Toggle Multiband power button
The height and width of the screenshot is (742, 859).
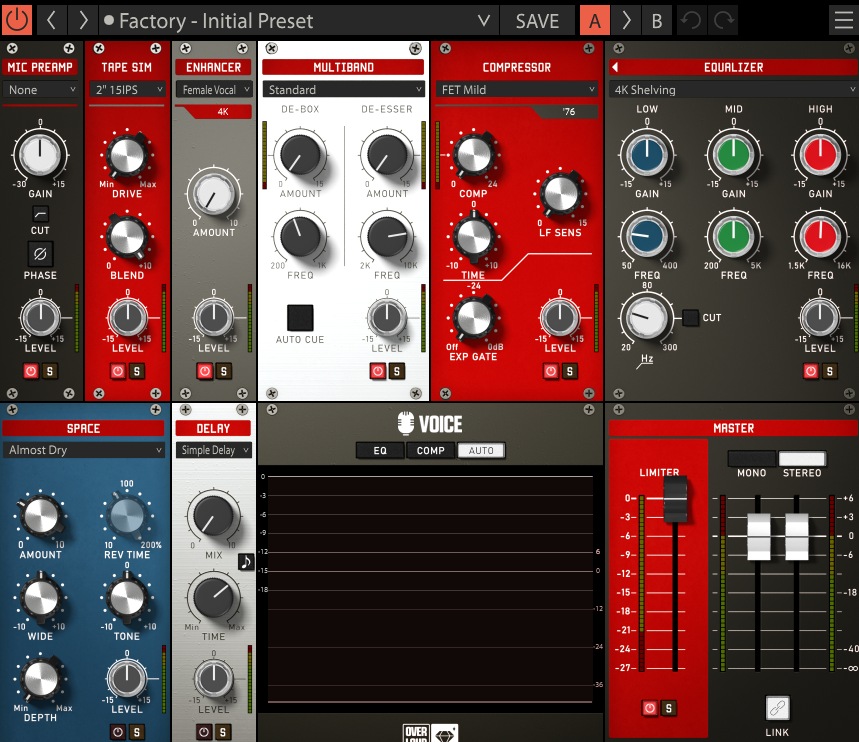pos(378,371)
